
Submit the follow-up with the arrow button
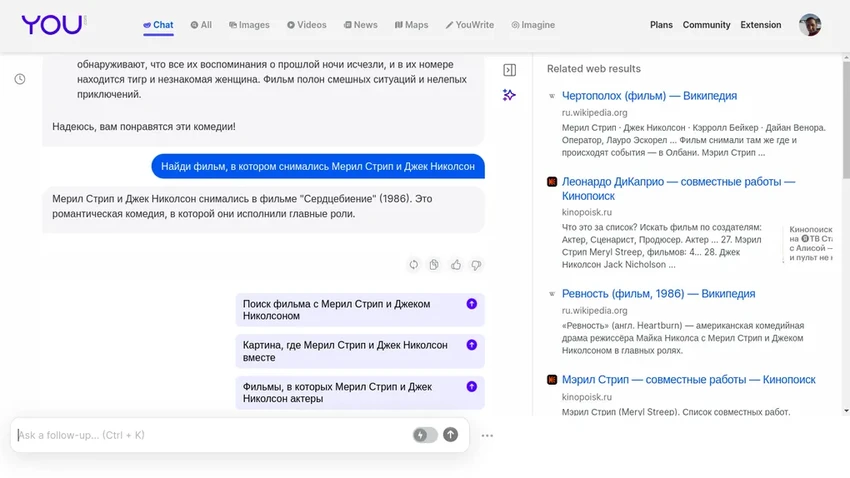[x=451, y=435]
